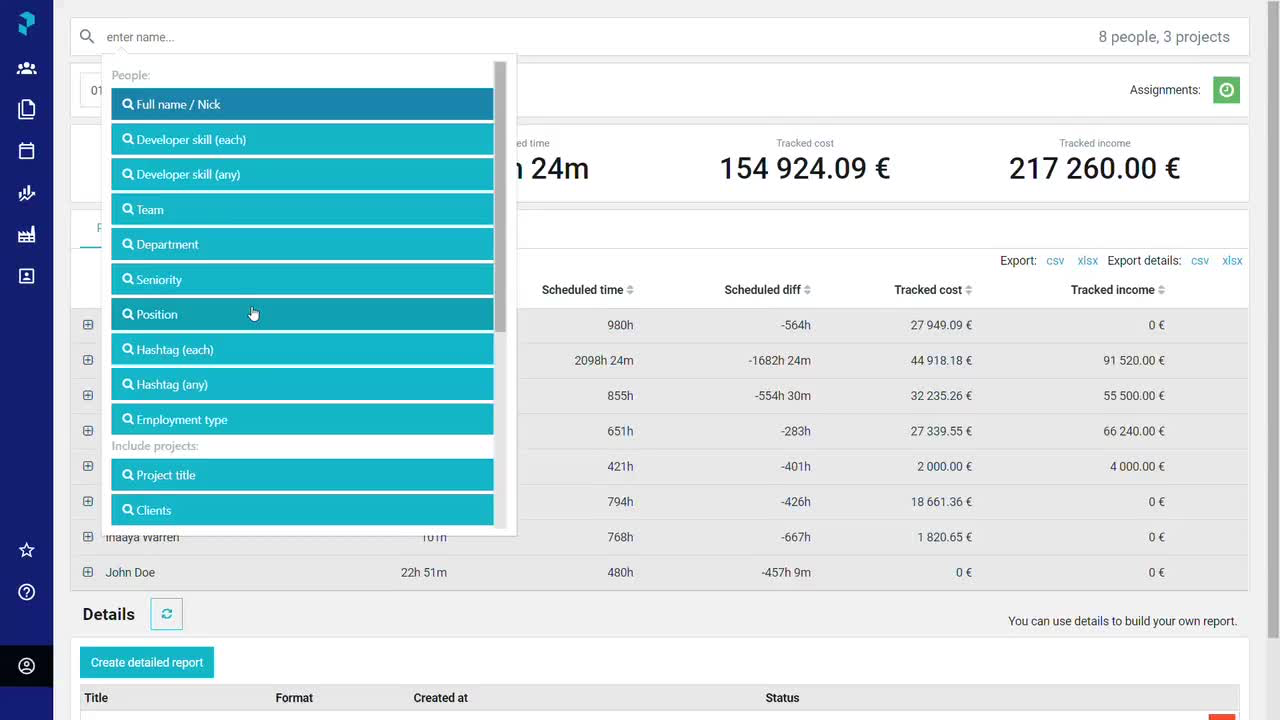Select the Position filter option

pos(302,314)
